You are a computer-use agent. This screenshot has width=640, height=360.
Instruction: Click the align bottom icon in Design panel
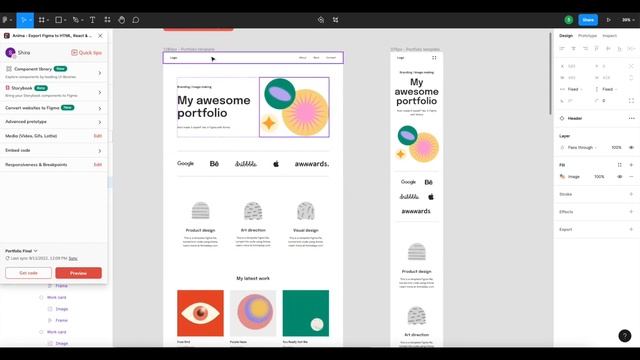coord(620,49)
